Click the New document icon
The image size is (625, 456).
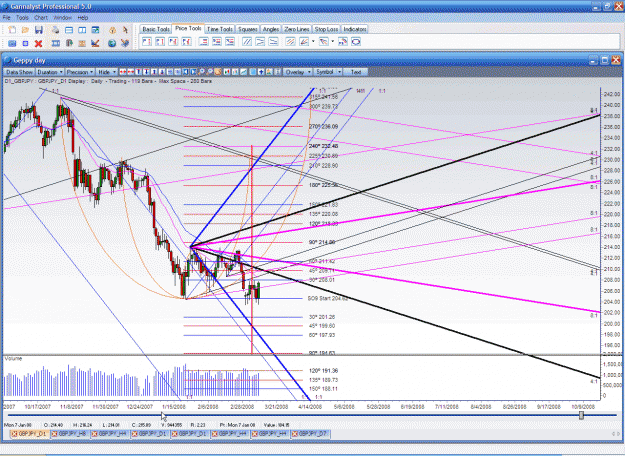coord(12,30)
